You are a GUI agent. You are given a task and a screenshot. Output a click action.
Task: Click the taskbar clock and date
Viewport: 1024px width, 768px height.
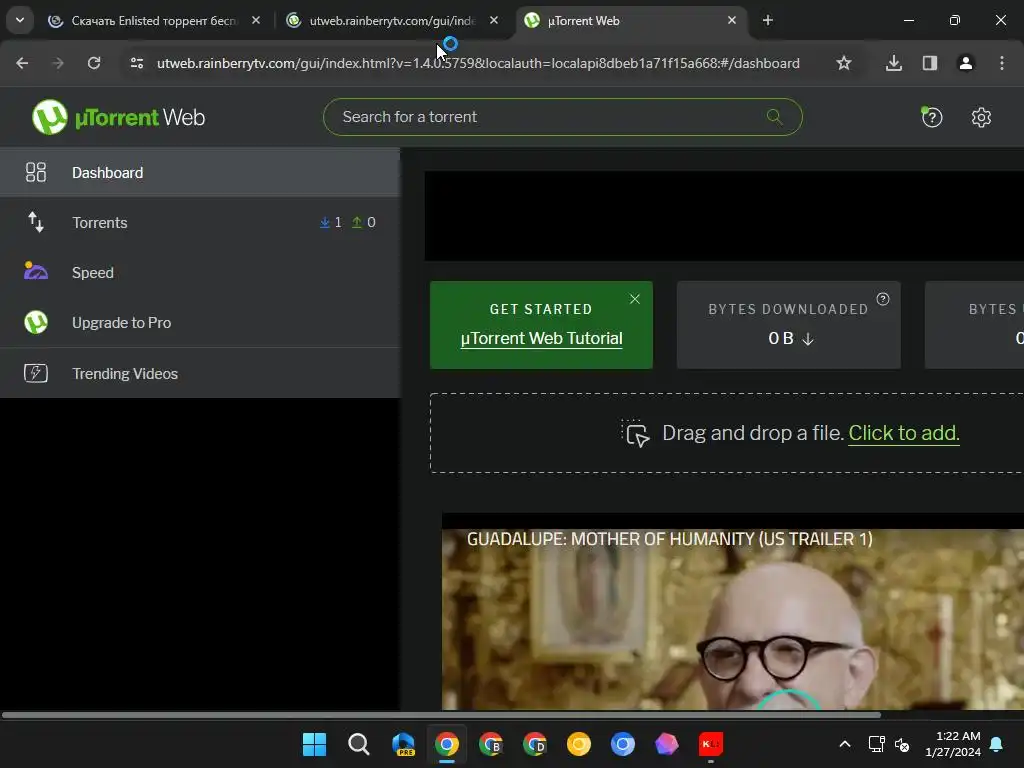953,744
